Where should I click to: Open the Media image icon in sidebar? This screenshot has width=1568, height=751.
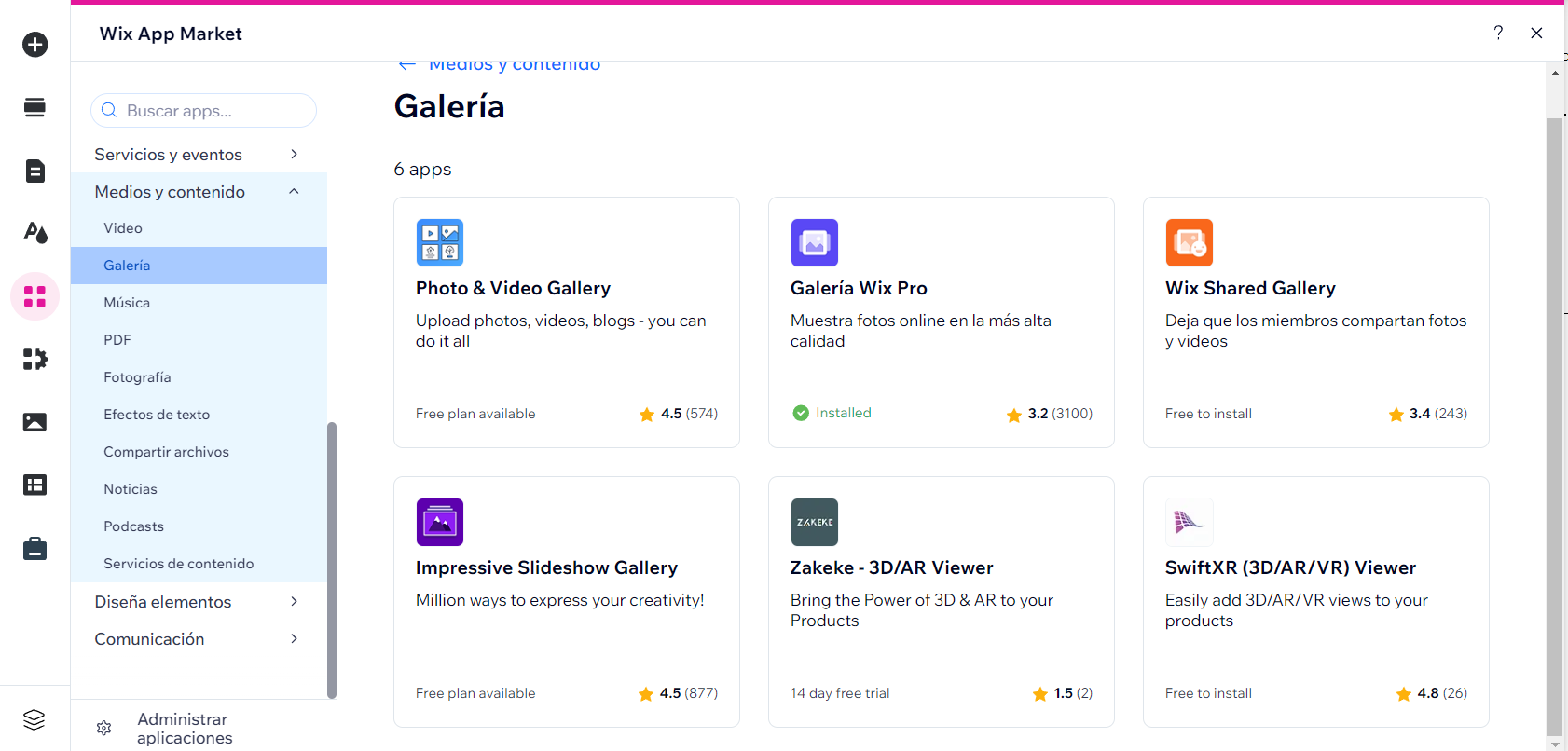[35, 422]
